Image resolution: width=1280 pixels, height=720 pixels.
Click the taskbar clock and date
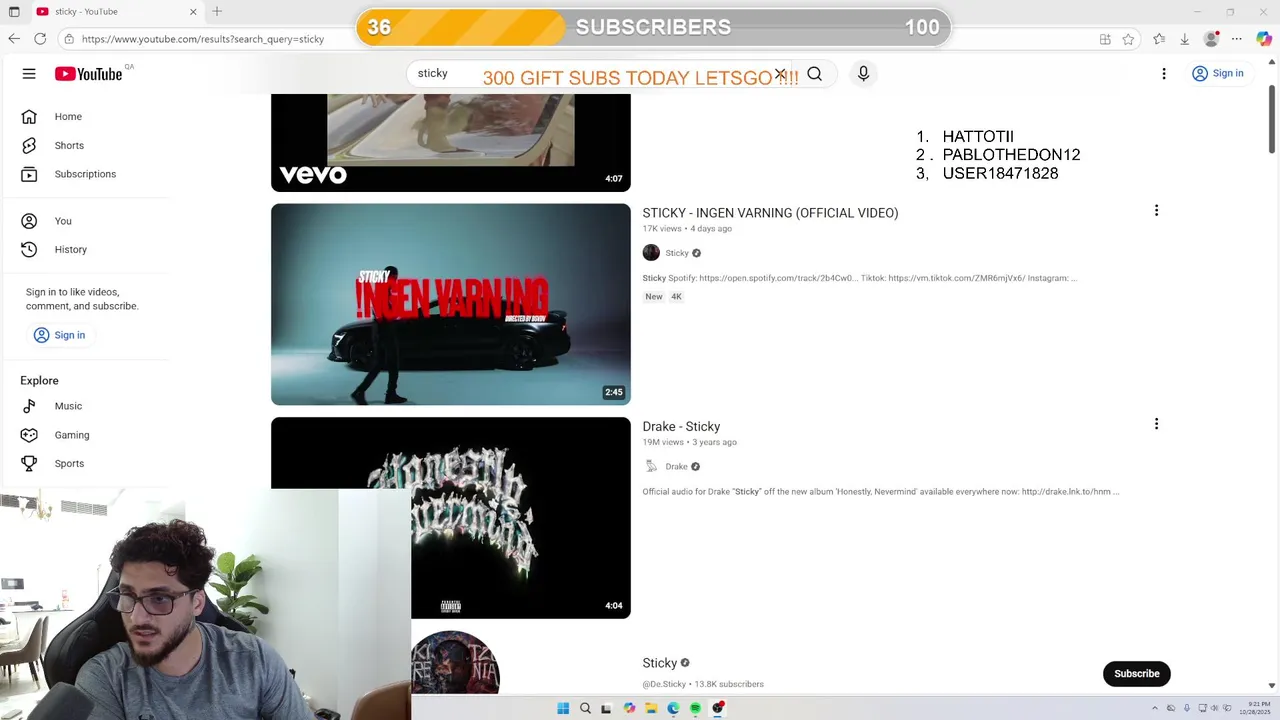(1254, 708)
